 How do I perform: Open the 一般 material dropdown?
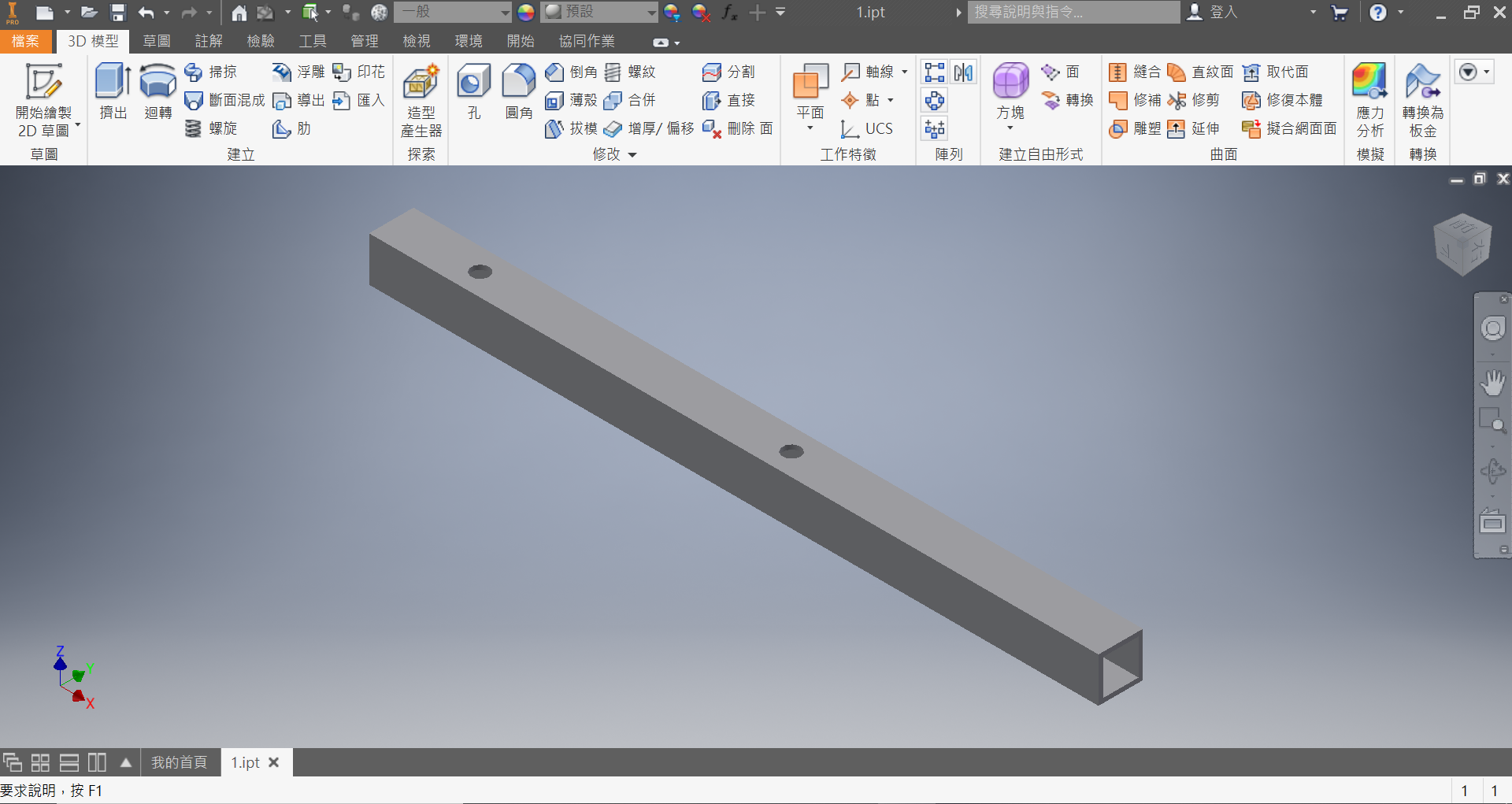(453, 12)
